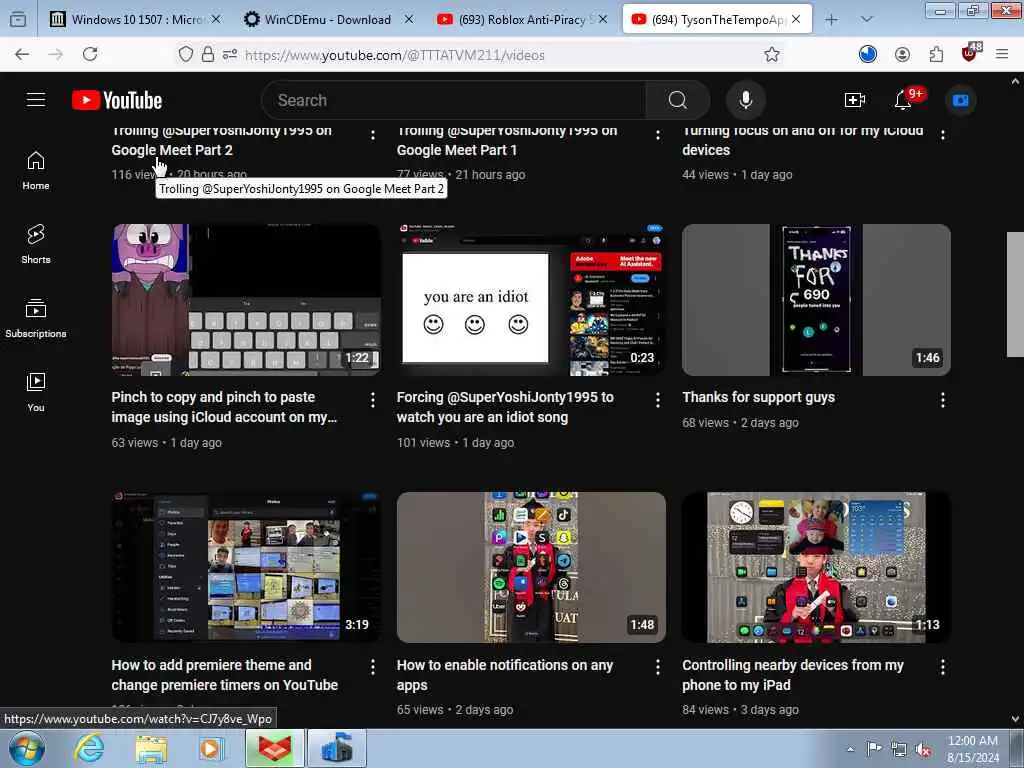This screenshot has width=1024, height=768.
Task: Play the 3:19 premiere theme thumbnail
Action: pyautogui.click(x=246, y=567)
